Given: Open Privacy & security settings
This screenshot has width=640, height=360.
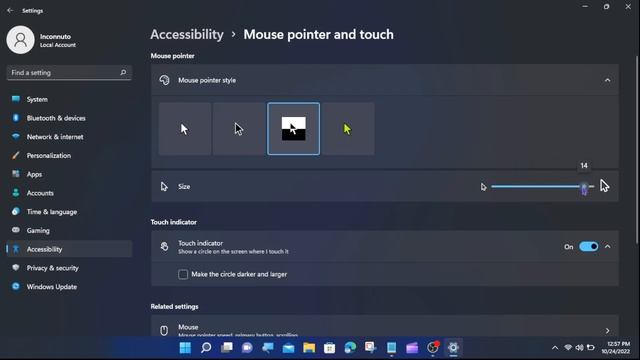Looking at the screenshot, I should point(69,268).
